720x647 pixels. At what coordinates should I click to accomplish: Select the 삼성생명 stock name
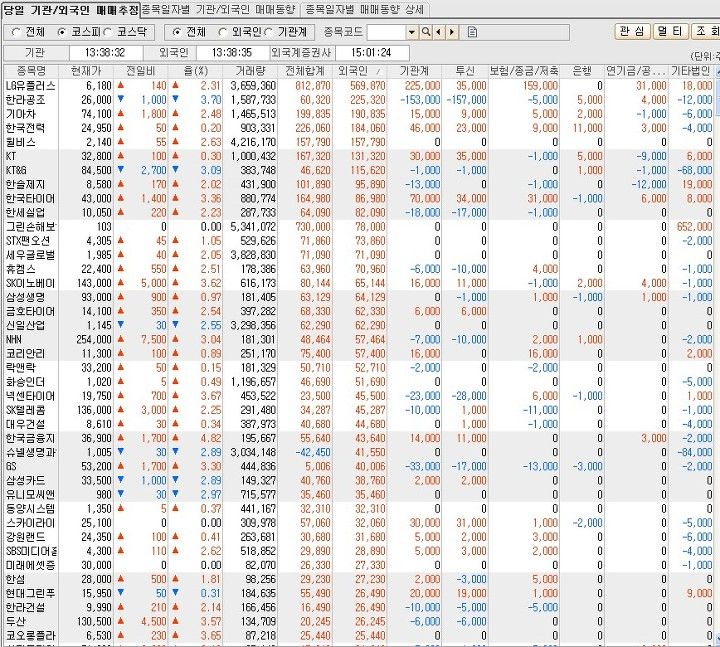point(26,297)
